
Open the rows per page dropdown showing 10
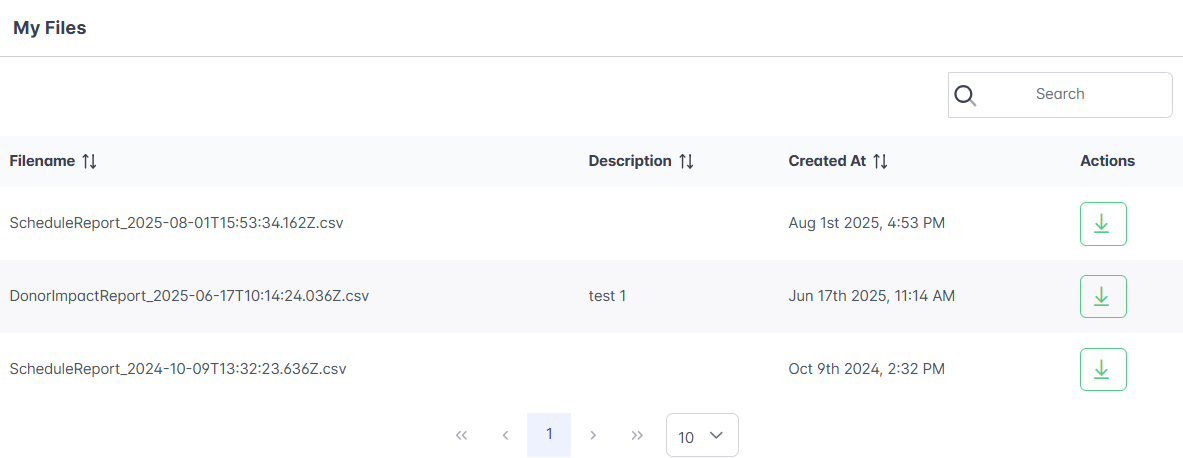pyautogui.click(x=702, y=436)
